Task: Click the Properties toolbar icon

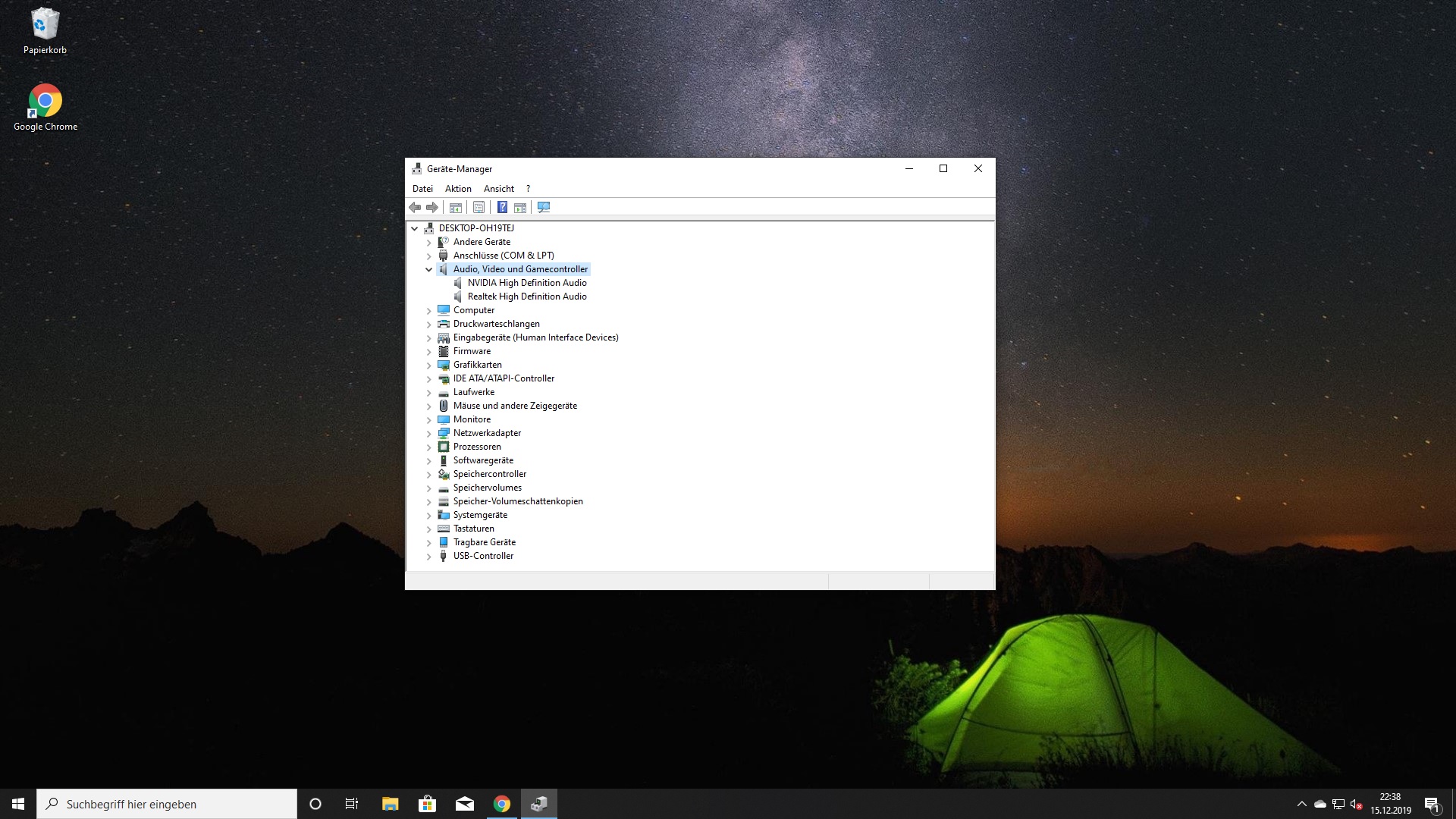Action: pyautogui.click(x=479, y=208)
